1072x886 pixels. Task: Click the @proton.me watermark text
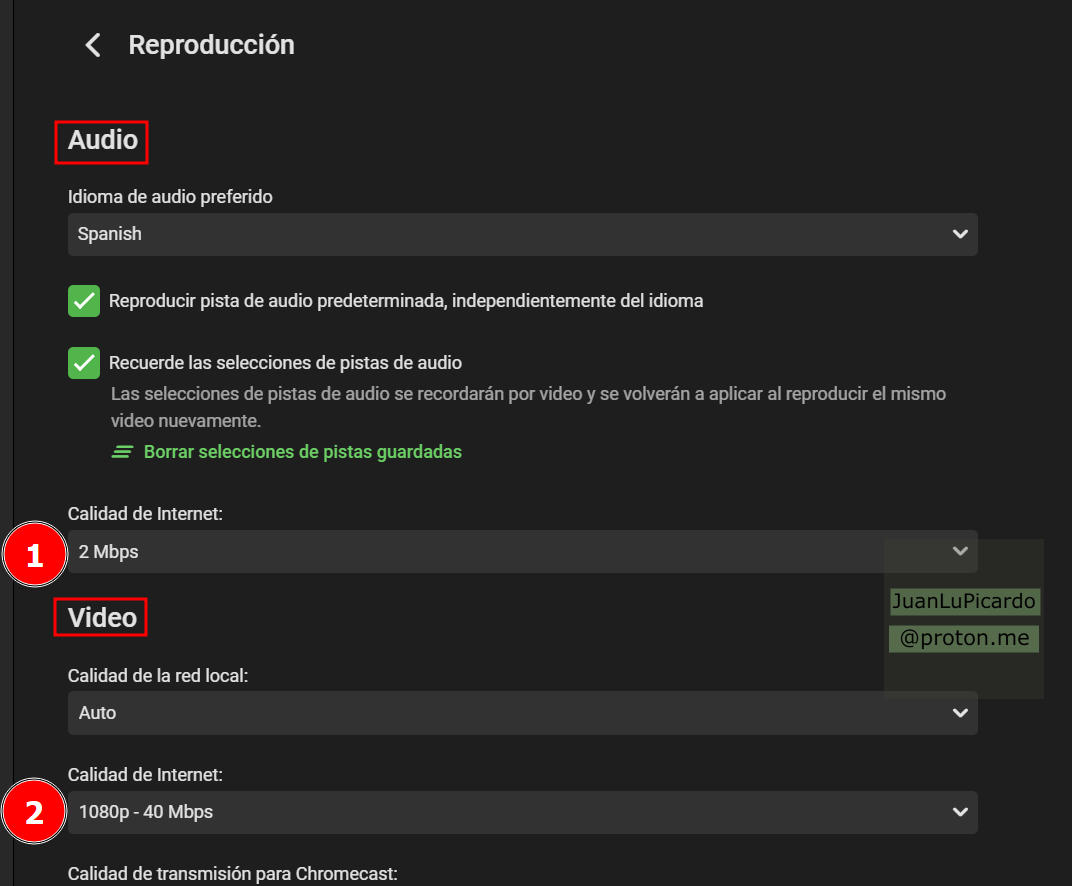click(x=963, y=638)
